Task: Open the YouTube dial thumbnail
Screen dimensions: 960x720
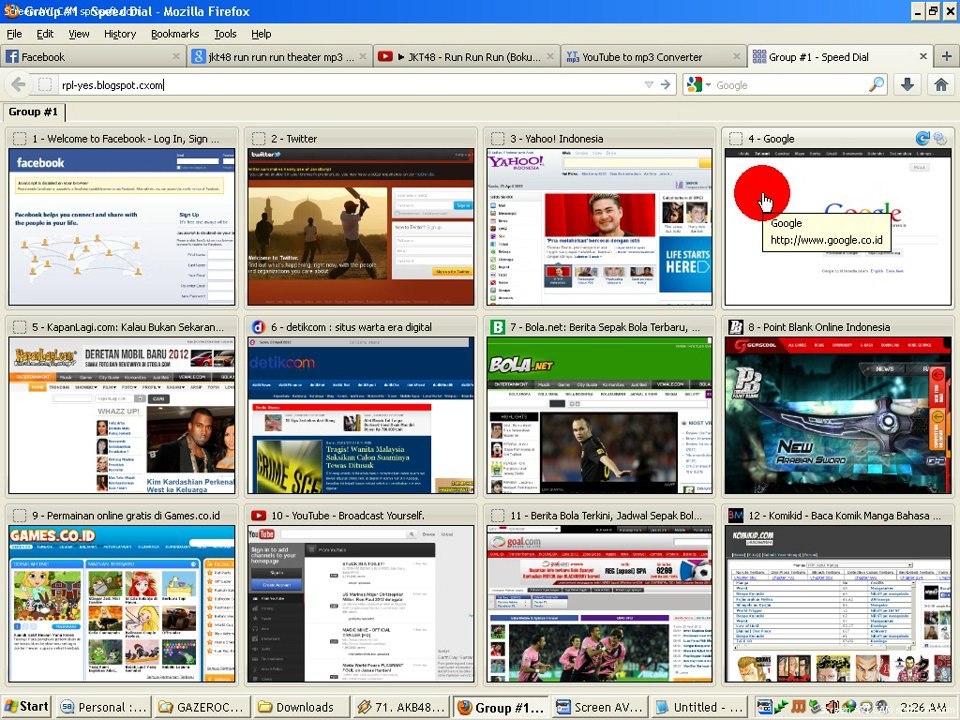Action: tap(361, 604)
